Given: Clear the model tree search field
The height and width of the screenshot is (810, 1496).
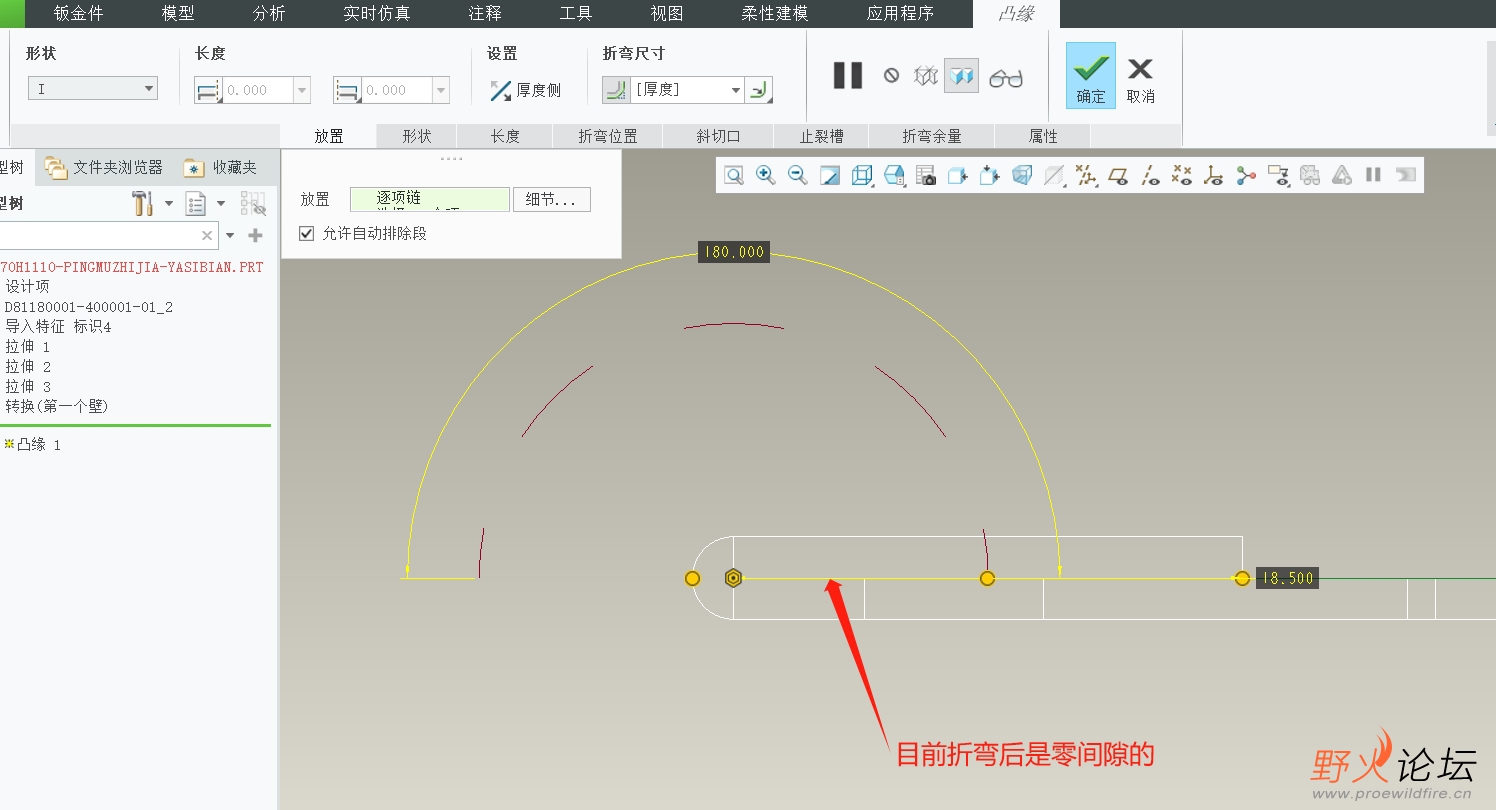Looking at the screenshot, I should point(207,236).
